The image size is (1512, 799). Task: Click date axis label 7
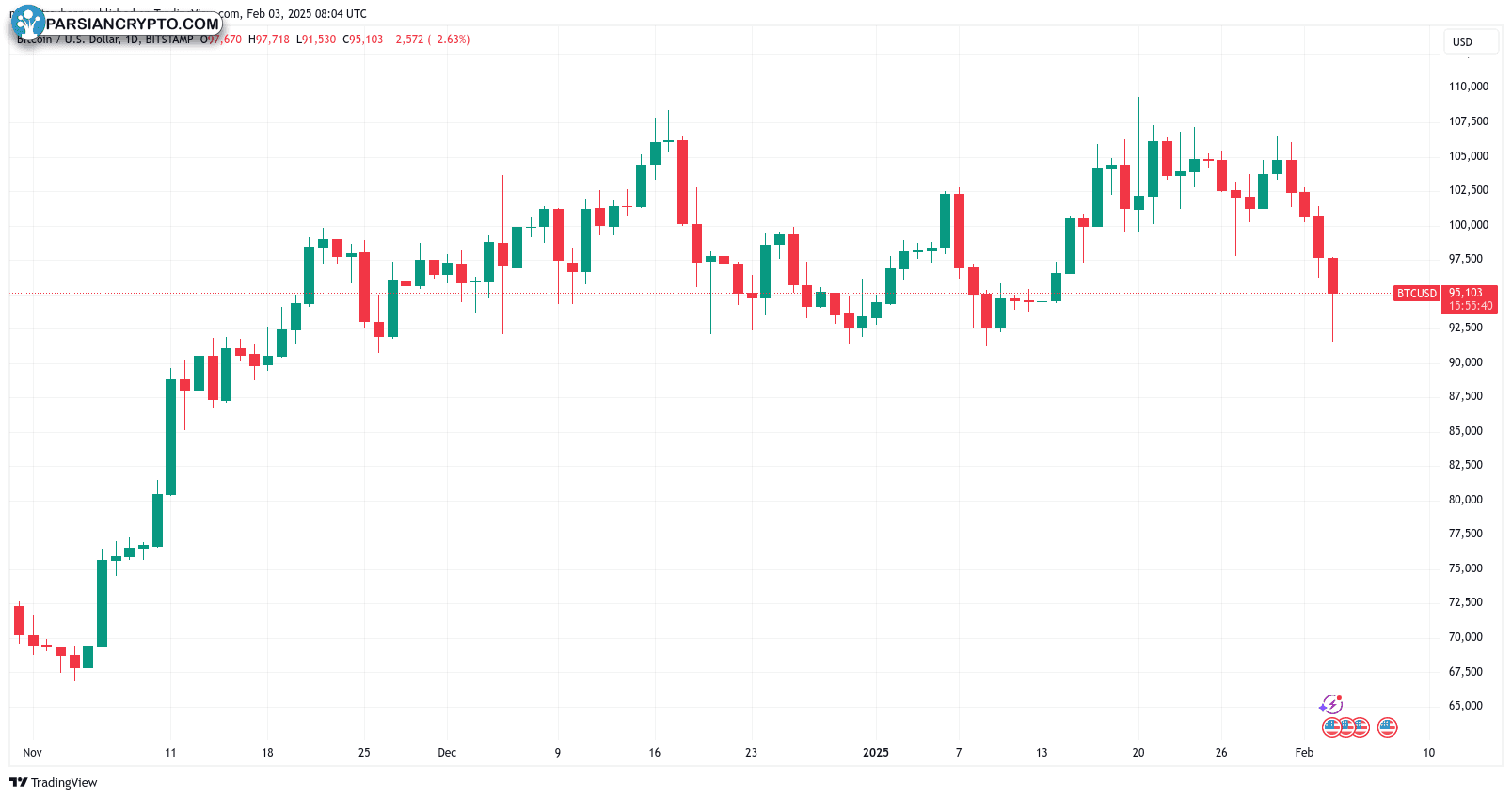pos(959,753)
